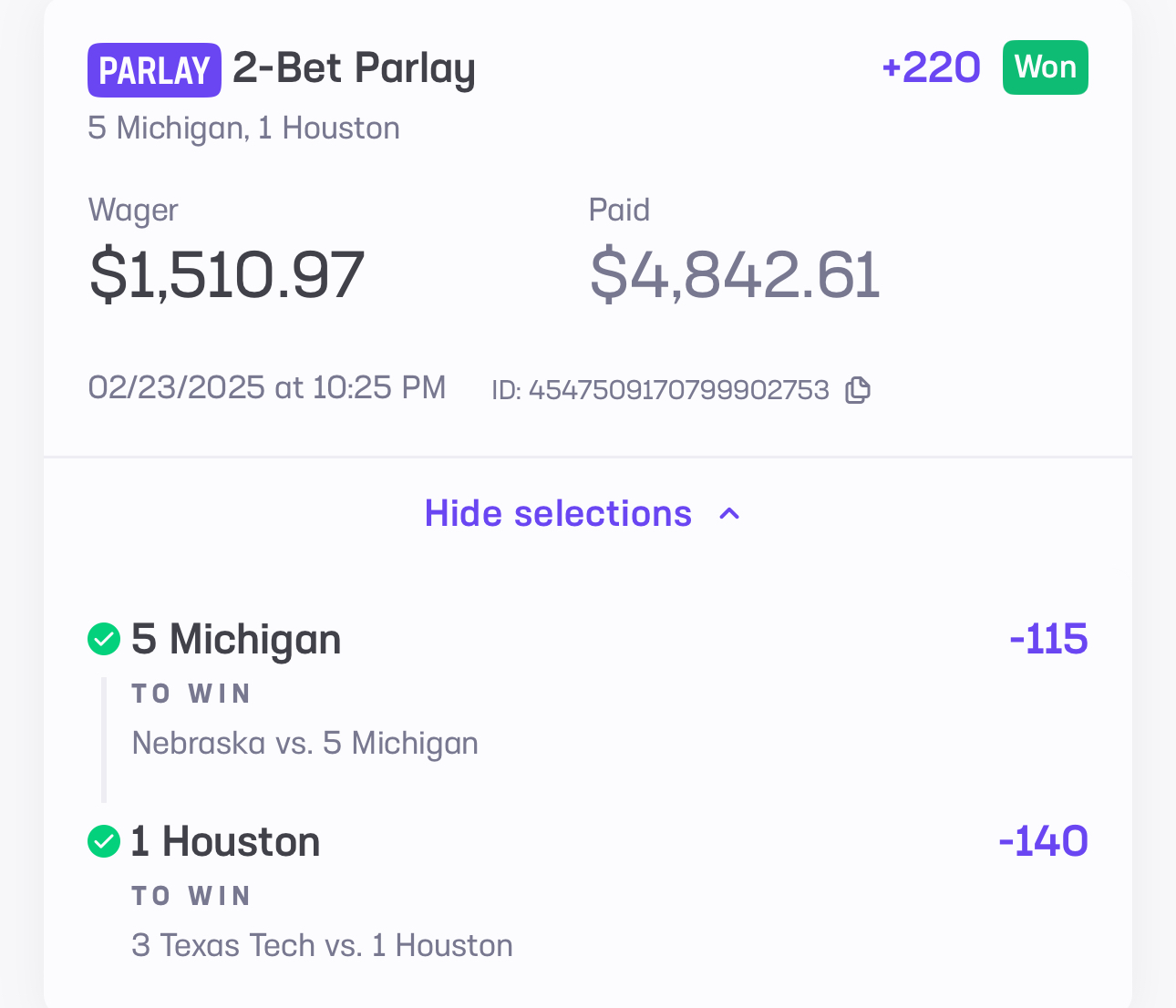Collapse selections using the chevron arrow
This screenshot has height=1008, width=1176.
(729, 514)
